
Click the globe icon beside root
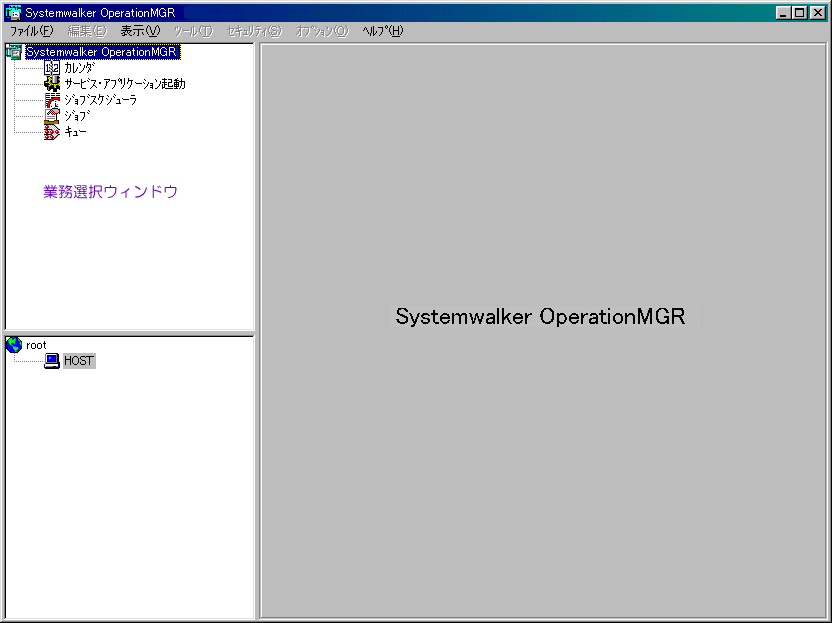(14, 345)
